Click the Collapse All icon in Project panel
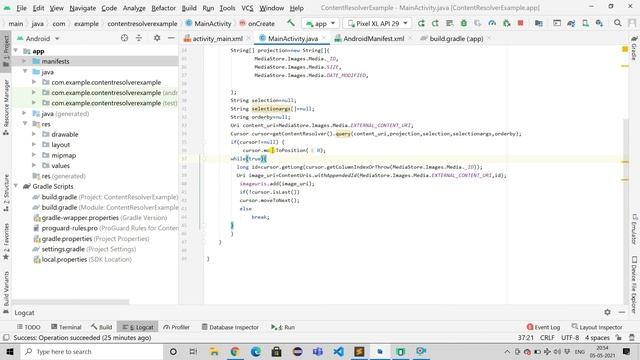The height and width of the screenshot is (360, 640). point(139,38)
